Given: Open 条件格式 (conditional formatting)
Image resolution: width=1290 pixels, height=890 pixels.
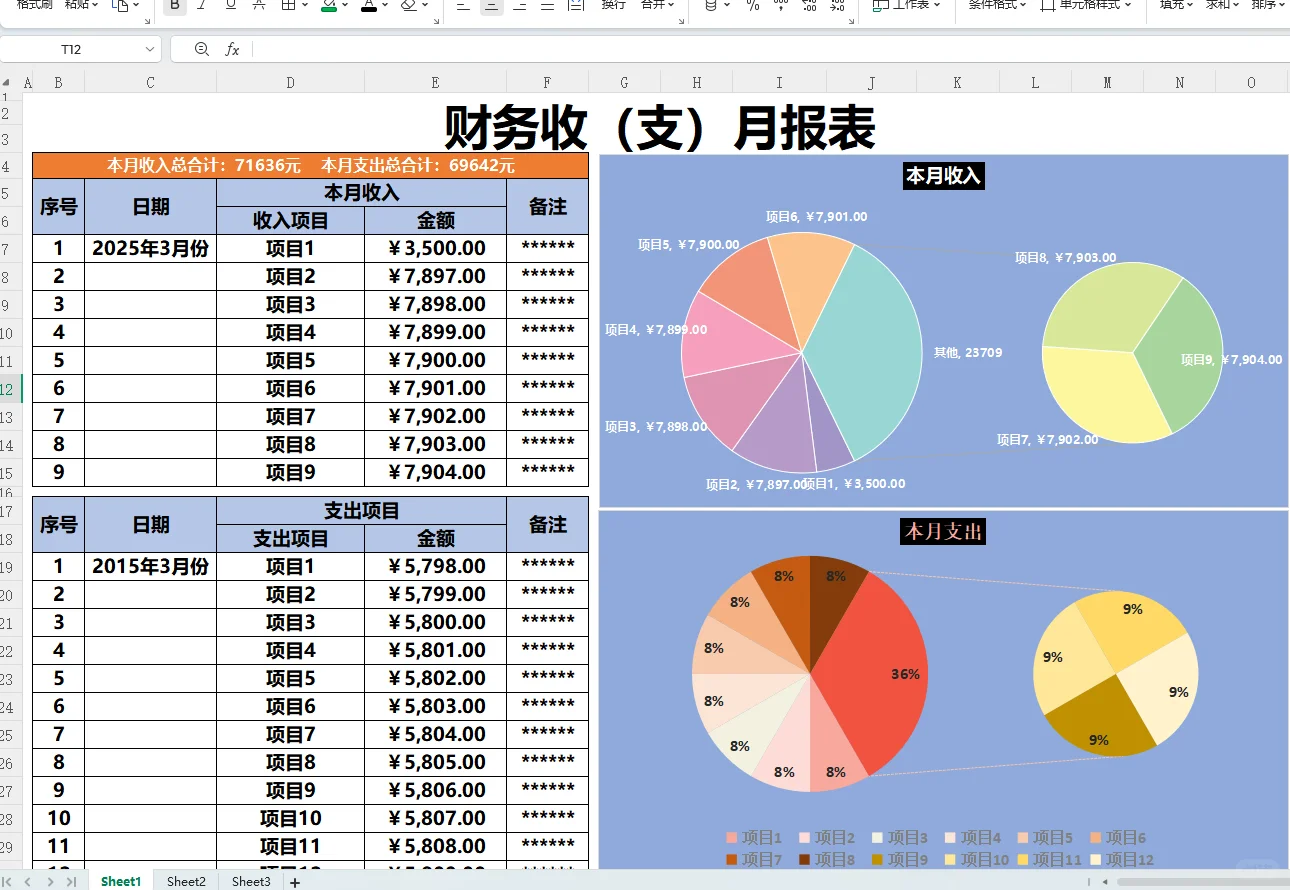Looking at the screenshot, I should (x=993, y=5).
